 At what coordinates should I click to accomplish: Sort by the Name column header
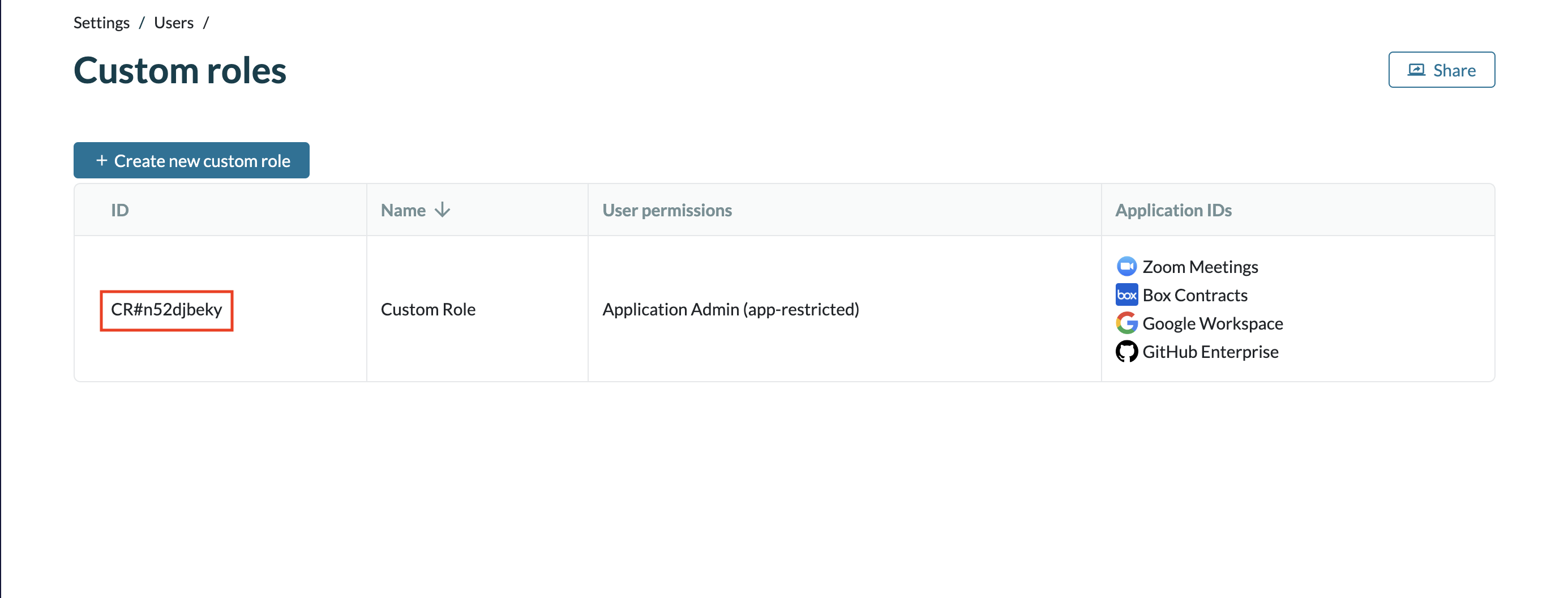point(403,210)
